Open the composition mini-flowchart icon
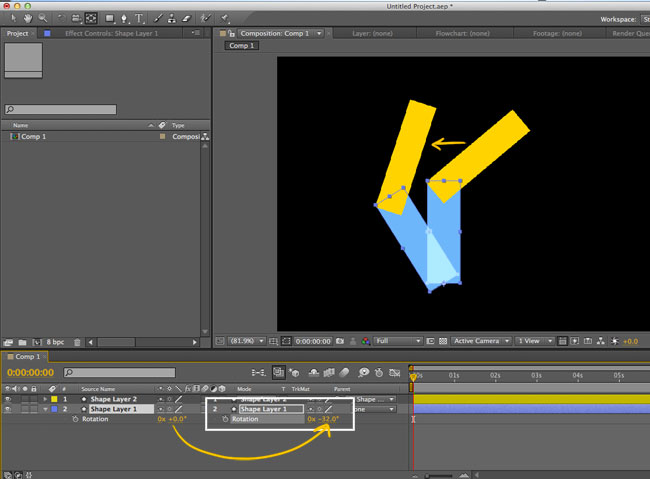The width and height of the screenshot is (650, 479). click(x=258, y=372)
